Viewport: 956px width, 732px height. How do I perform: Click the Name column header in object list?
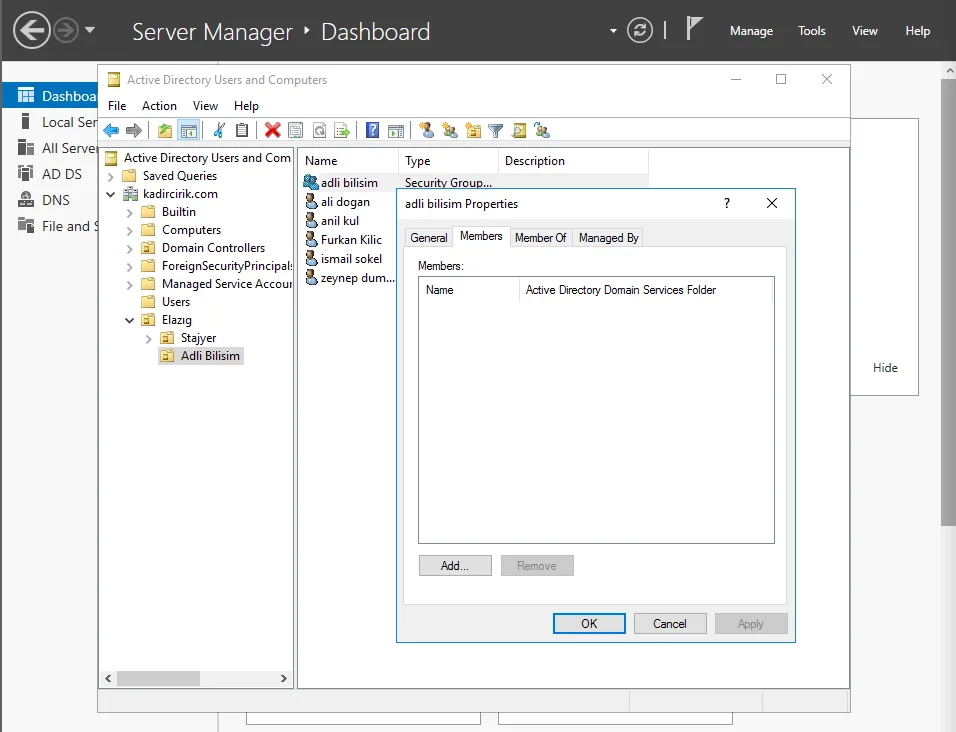coord(349,161)
